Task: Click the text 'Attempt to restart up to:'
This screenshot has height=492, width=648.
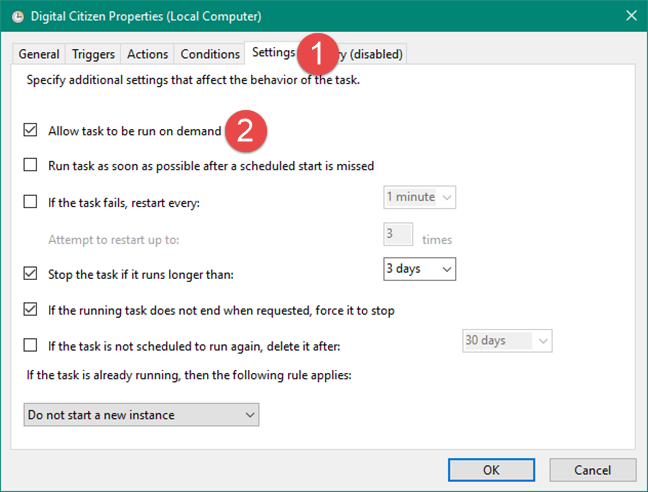Action: point(114,240)
